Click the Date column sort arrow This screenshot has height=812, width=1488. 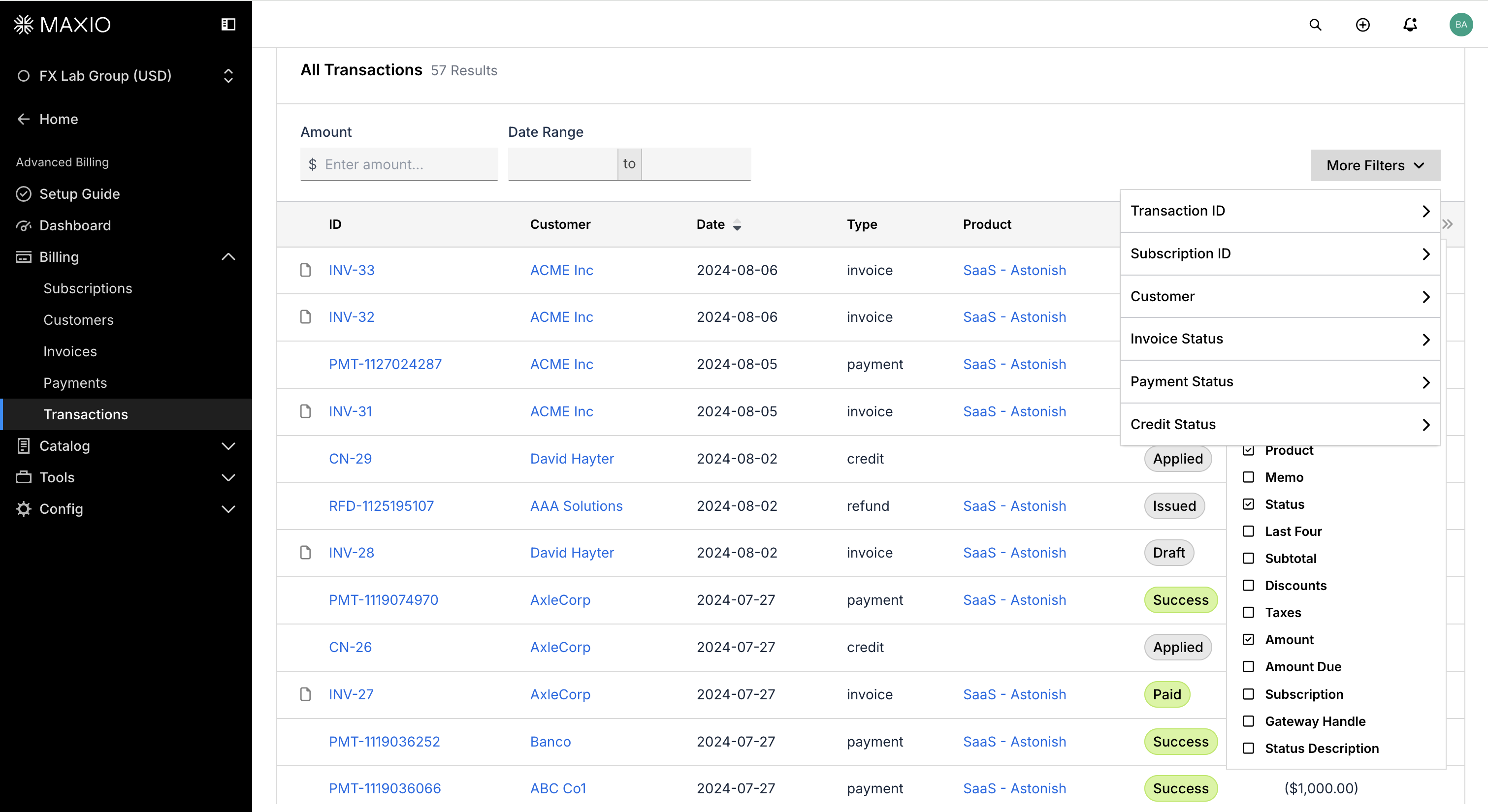(737, 225)
